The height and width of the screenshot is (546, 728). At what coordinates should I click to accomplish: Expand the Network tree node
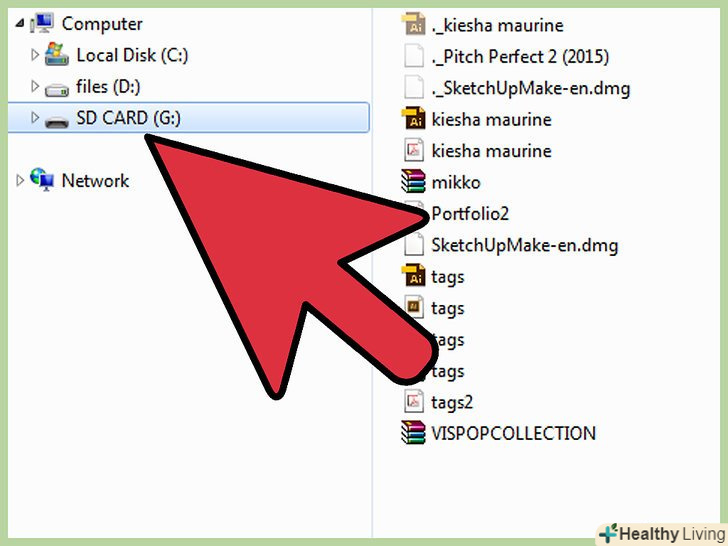(20, 180)
